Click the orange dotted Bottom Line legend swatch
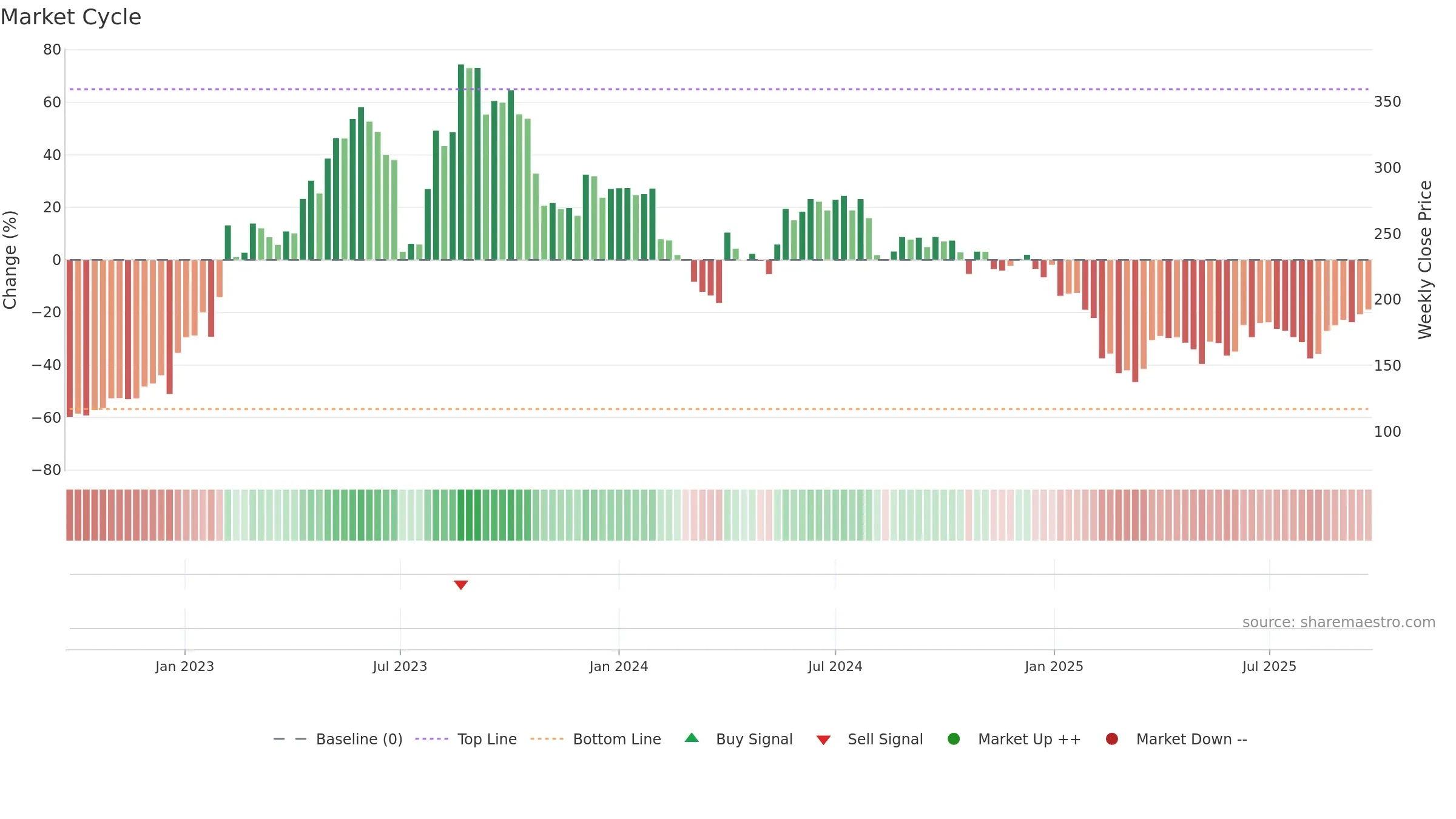Image resolution: width=1456 pixels, height=819 pixels. click(547, 739)
